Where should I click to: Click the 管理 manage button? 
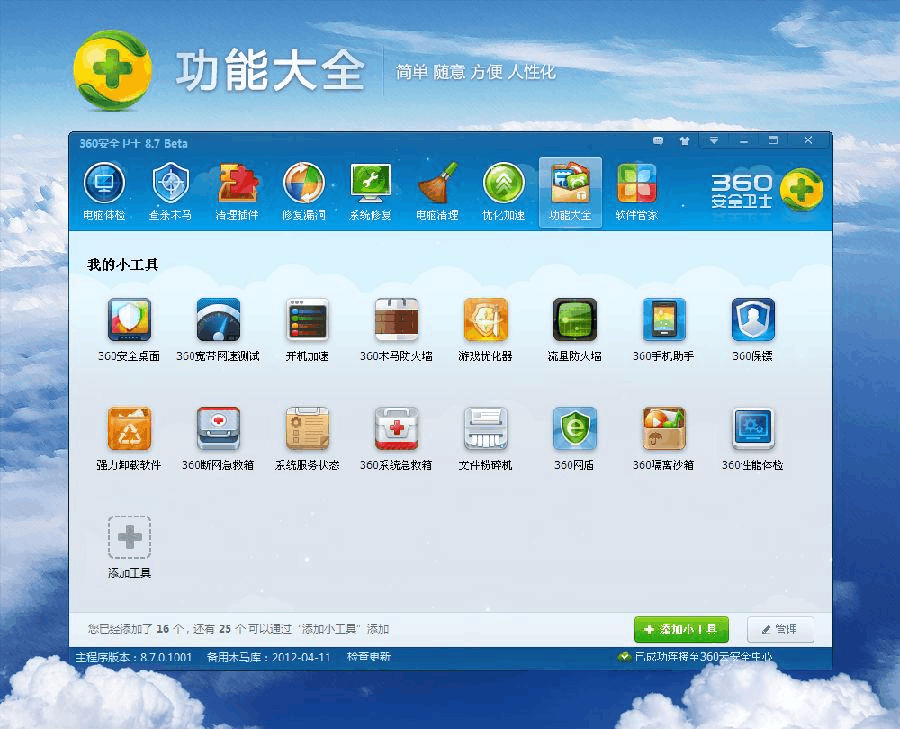pyautogui.click(x=781, y=630)
